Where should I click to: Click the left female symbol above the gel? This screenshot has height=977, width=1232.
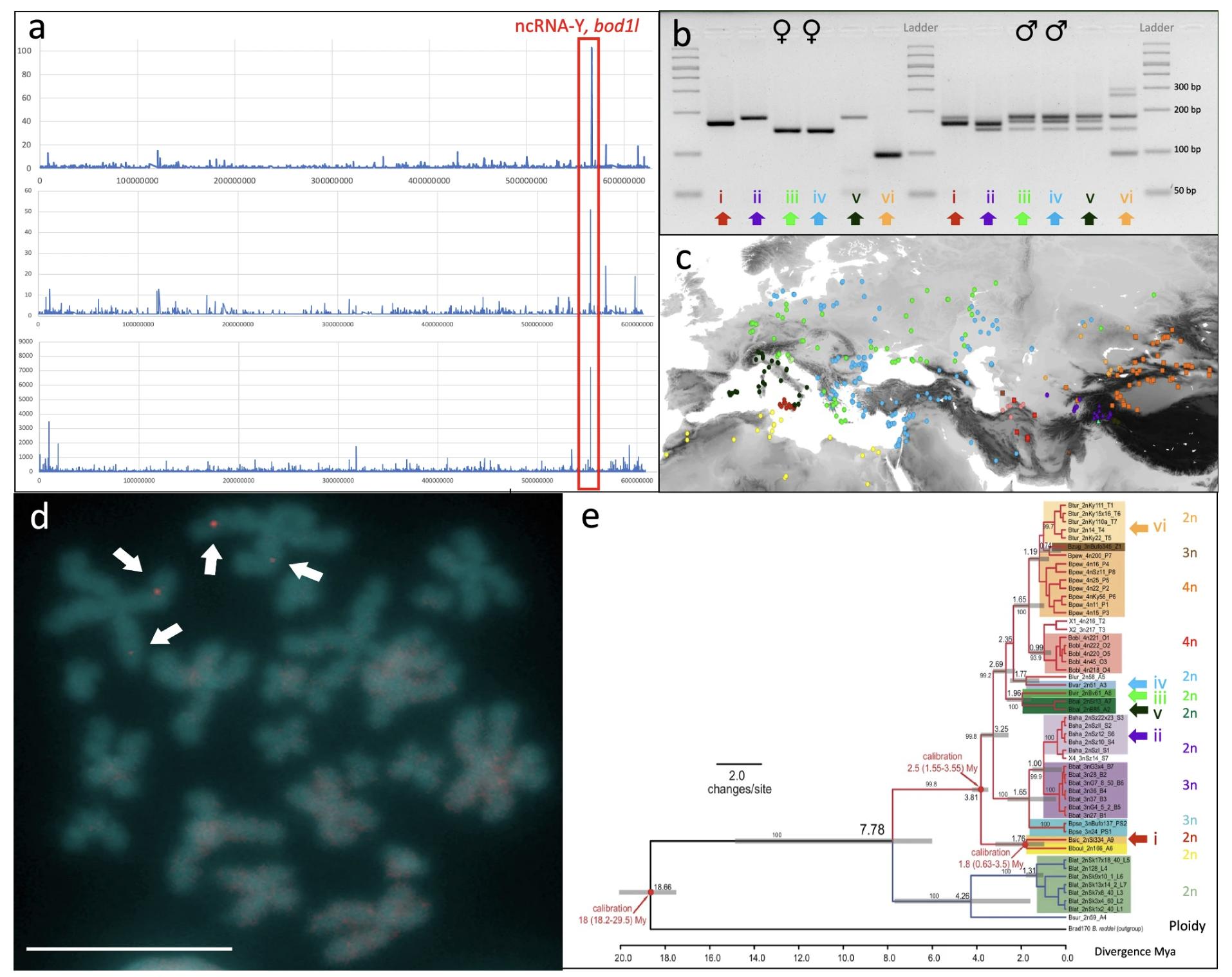(781, 32)
